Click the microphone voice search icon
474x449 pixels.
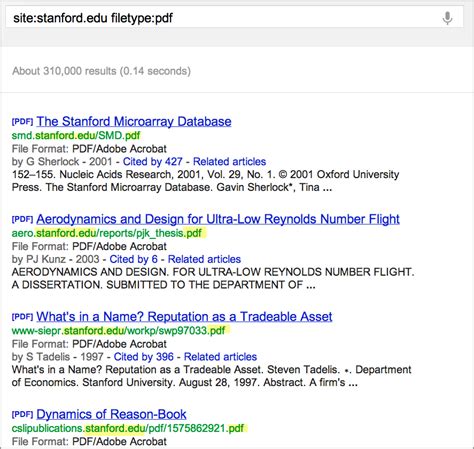447,18
